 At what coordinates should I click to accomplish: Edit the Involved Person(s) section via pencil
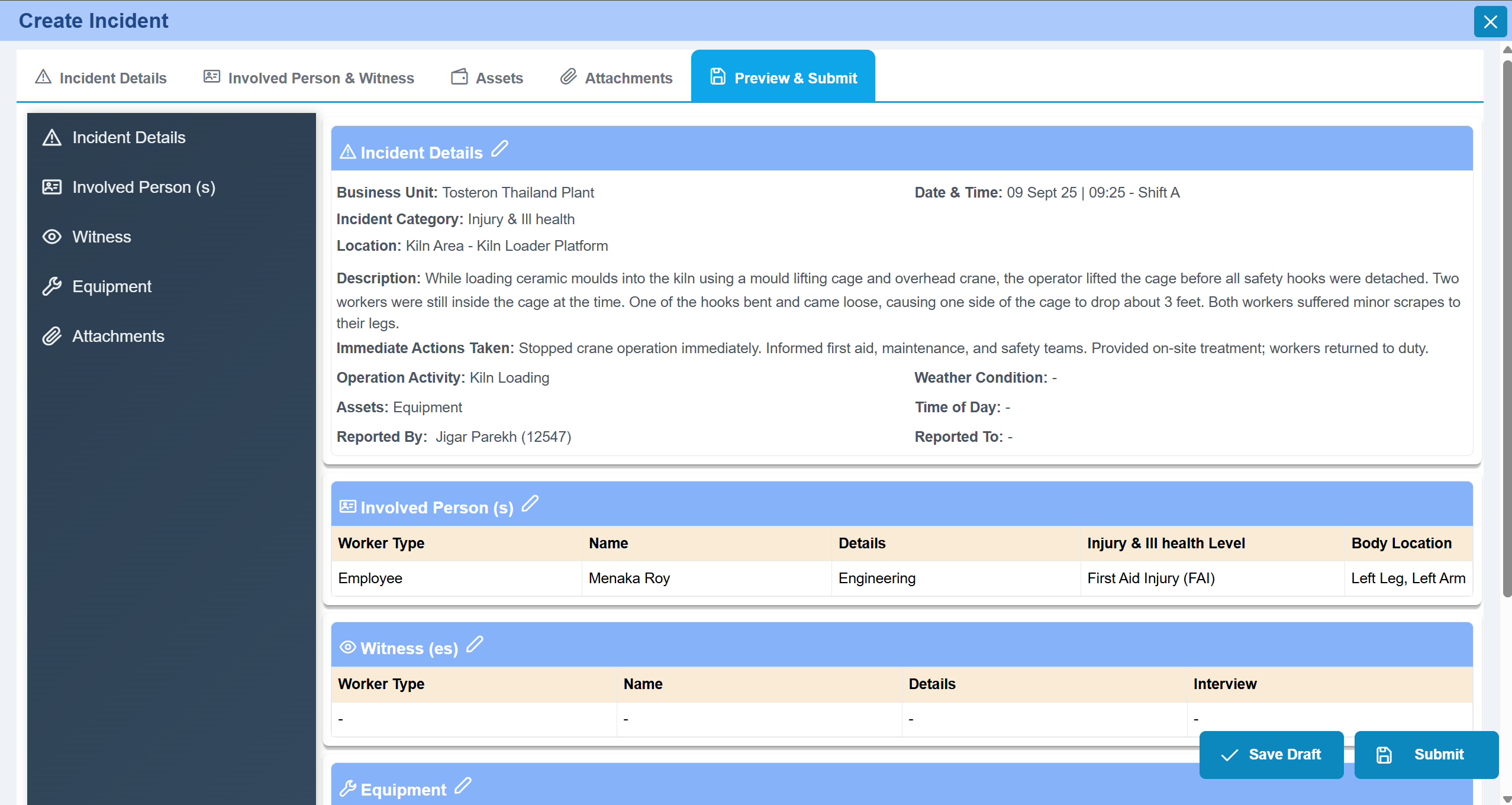pyautogui.click(x=530, y=503)
